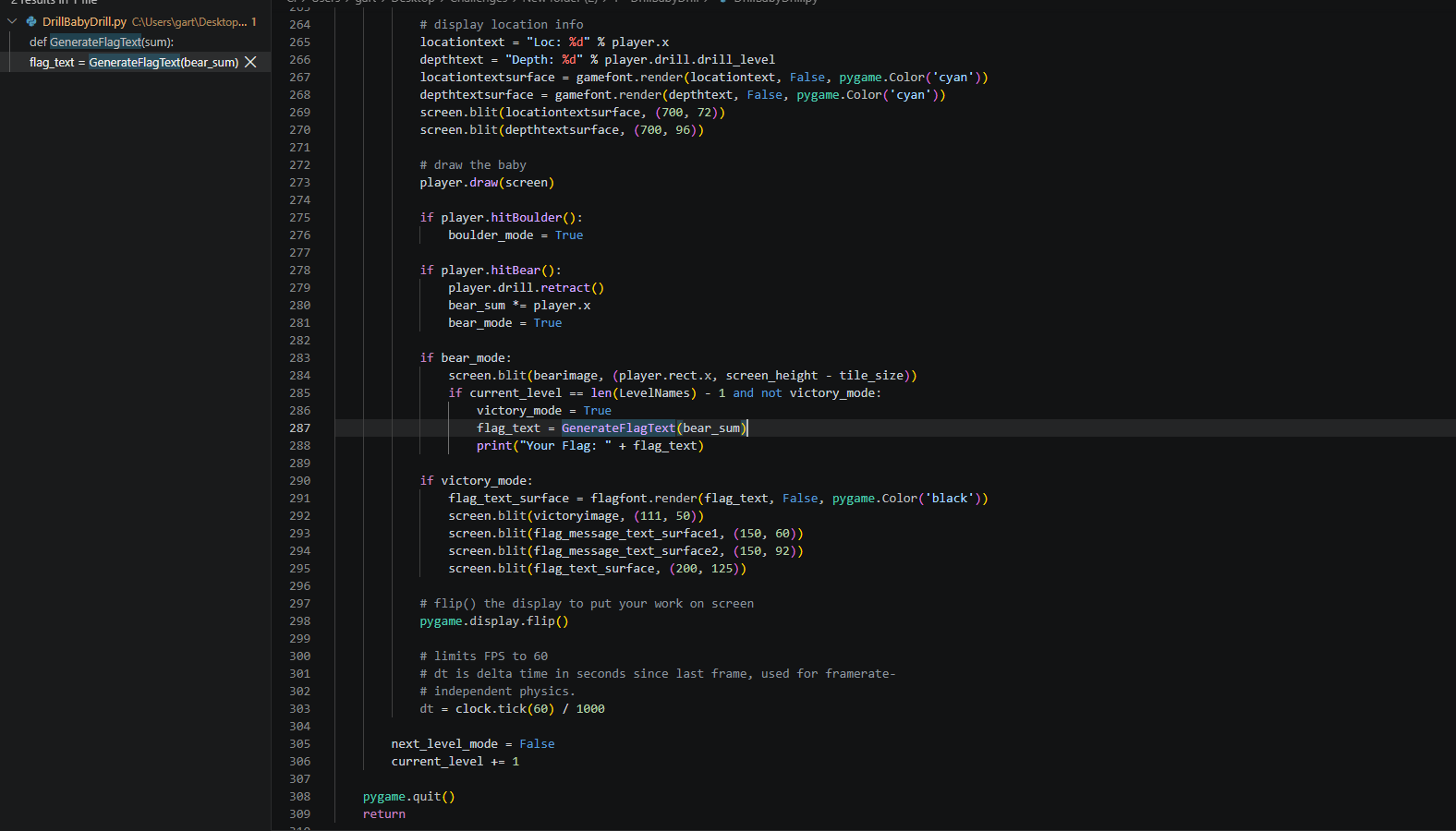Click the 'flag_text_surface = flagfont.render' line
This screenshot has height=831, width=1456.
pyautogui.click(x=718, y=498)
